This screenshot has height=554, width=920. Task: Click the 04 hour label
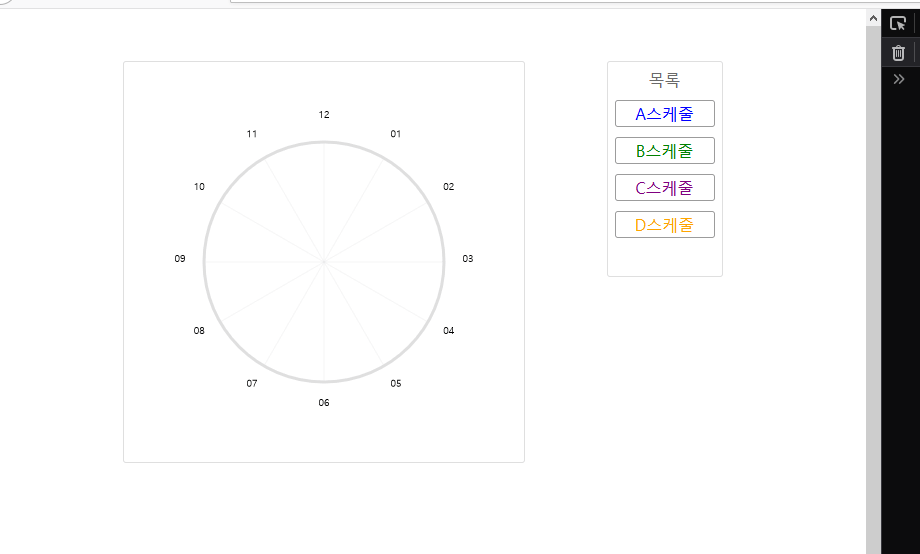(448, 330)
